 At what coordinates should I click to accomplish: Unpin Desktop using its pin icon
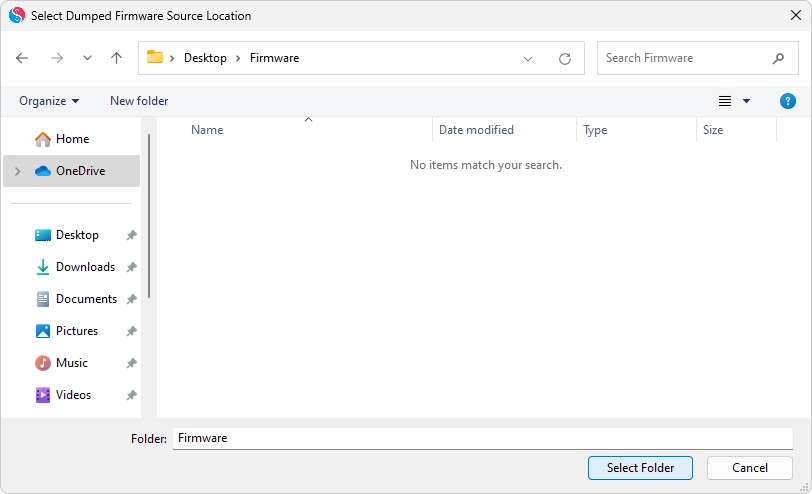pos(131,236)
